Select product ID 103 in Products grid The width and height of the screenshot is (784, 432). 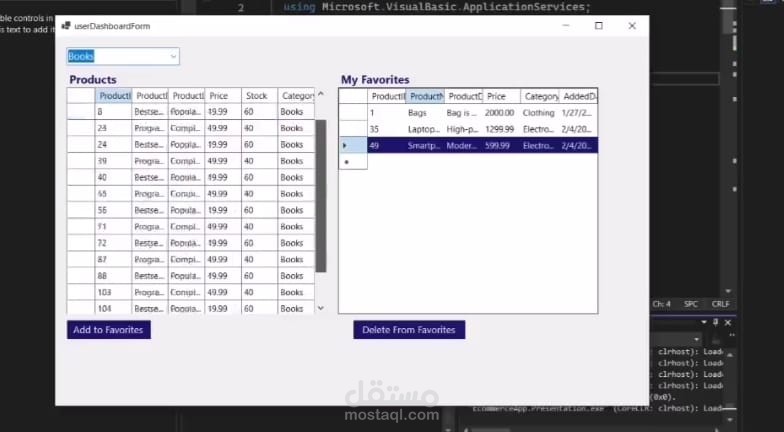point(114,292)
